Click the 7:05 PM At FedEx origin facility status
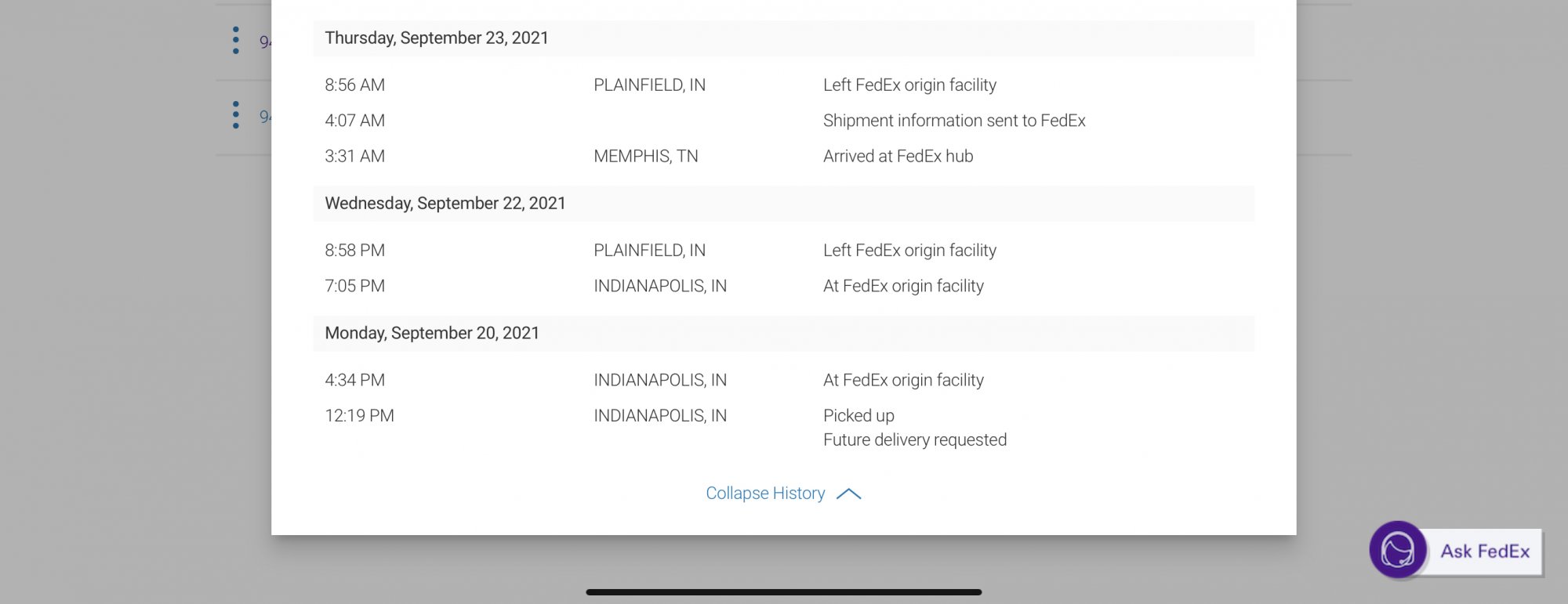This screenshot has height=604, width=1568. click(x=903, y=287)
